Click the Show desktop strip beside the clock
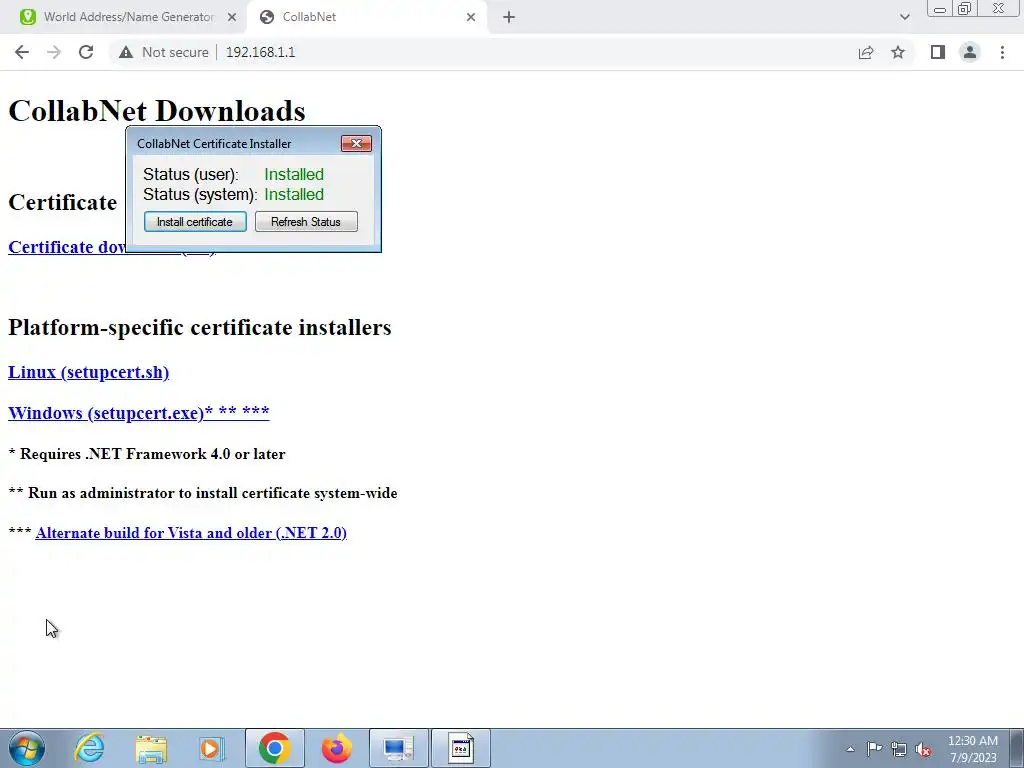This screenshot has width=1024, height=768. point(1016,748)
